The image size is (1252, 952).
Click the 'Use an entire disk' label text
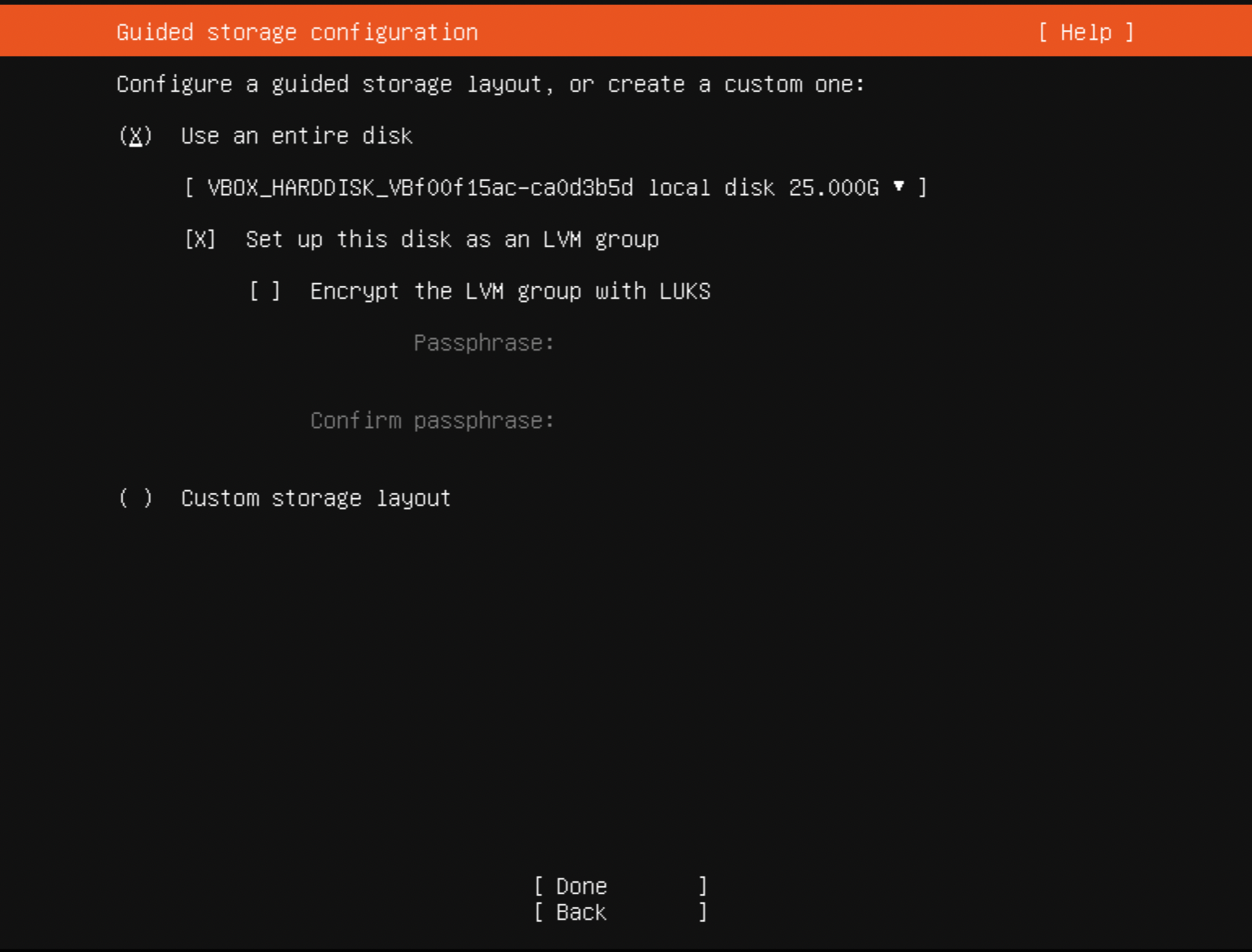pos(297,136)
